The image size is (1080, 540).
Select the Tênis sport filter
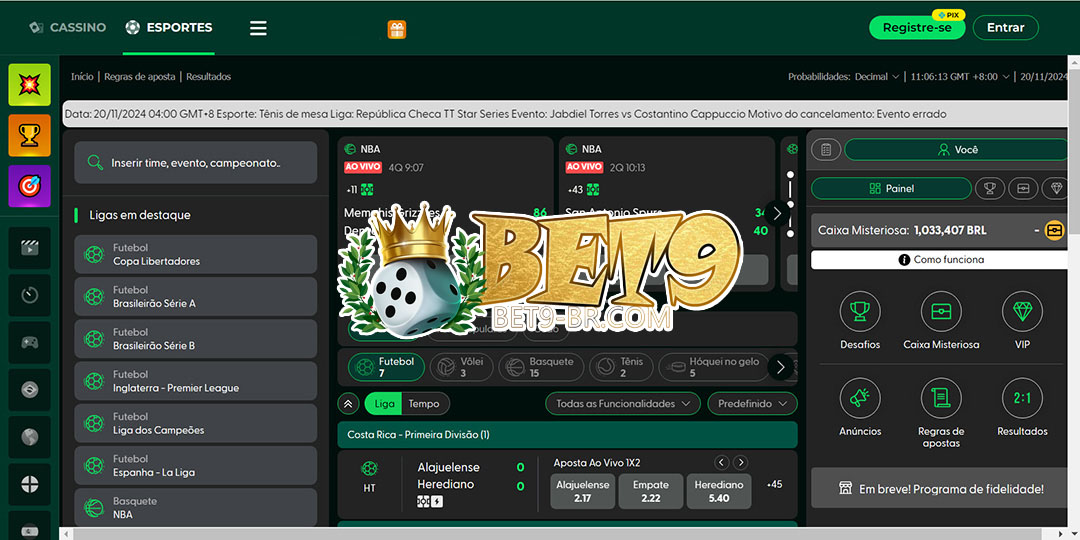tap(621, 367)
